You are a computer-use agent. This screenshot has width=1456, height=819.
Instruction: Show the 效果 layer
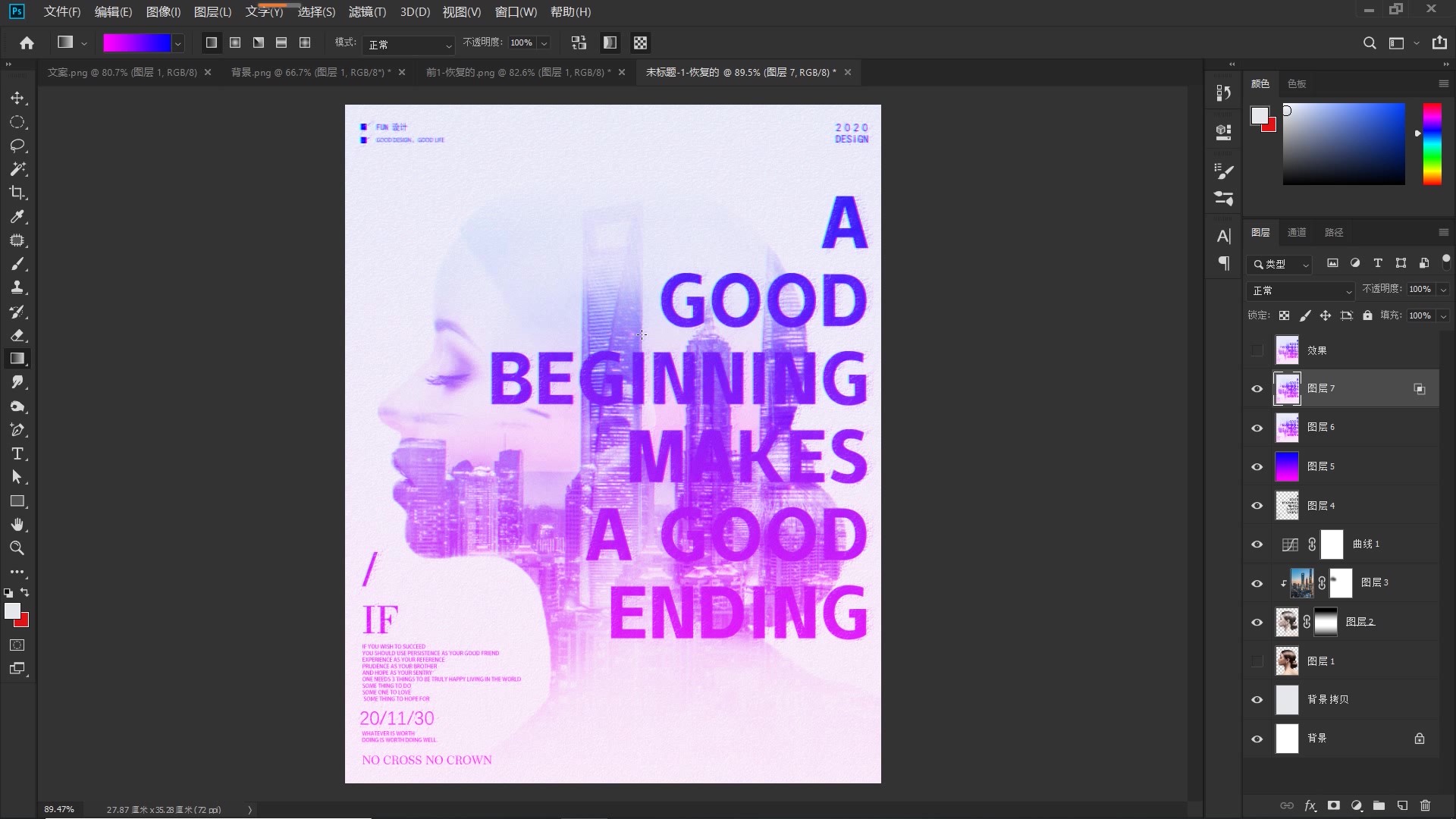pos(1257,350)
